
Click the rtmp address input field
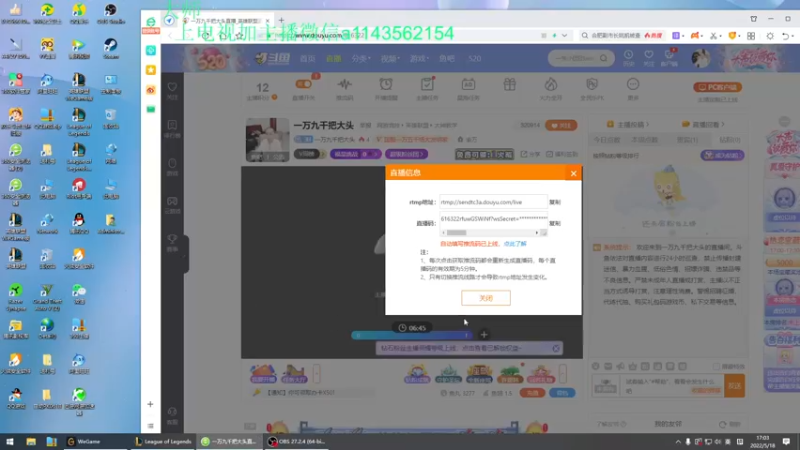tap(493, 202)
